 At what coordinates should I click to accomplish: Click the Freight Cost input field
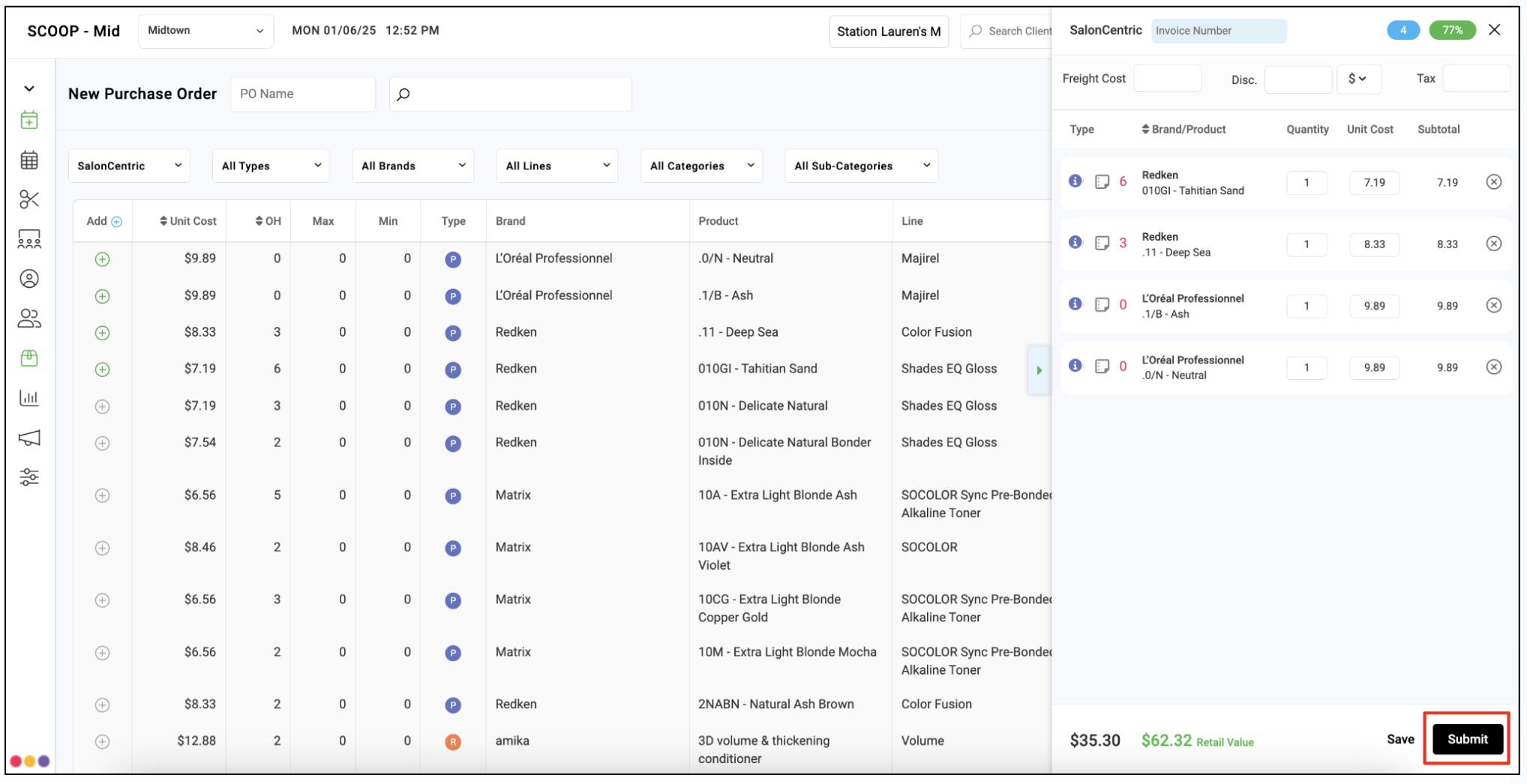click(x=1167, y=79)
